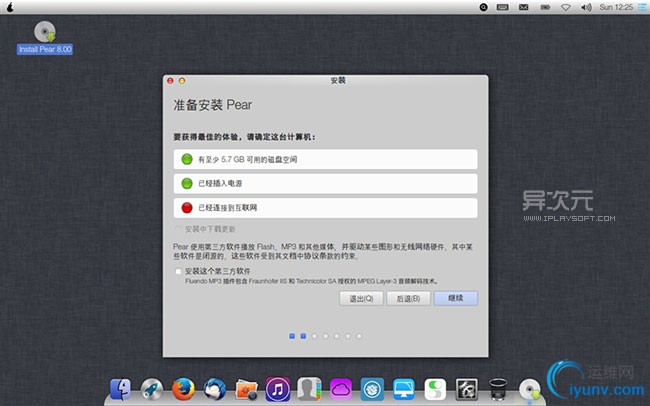Open the blue monitor dock icon
650x406 pixels.
403,389
